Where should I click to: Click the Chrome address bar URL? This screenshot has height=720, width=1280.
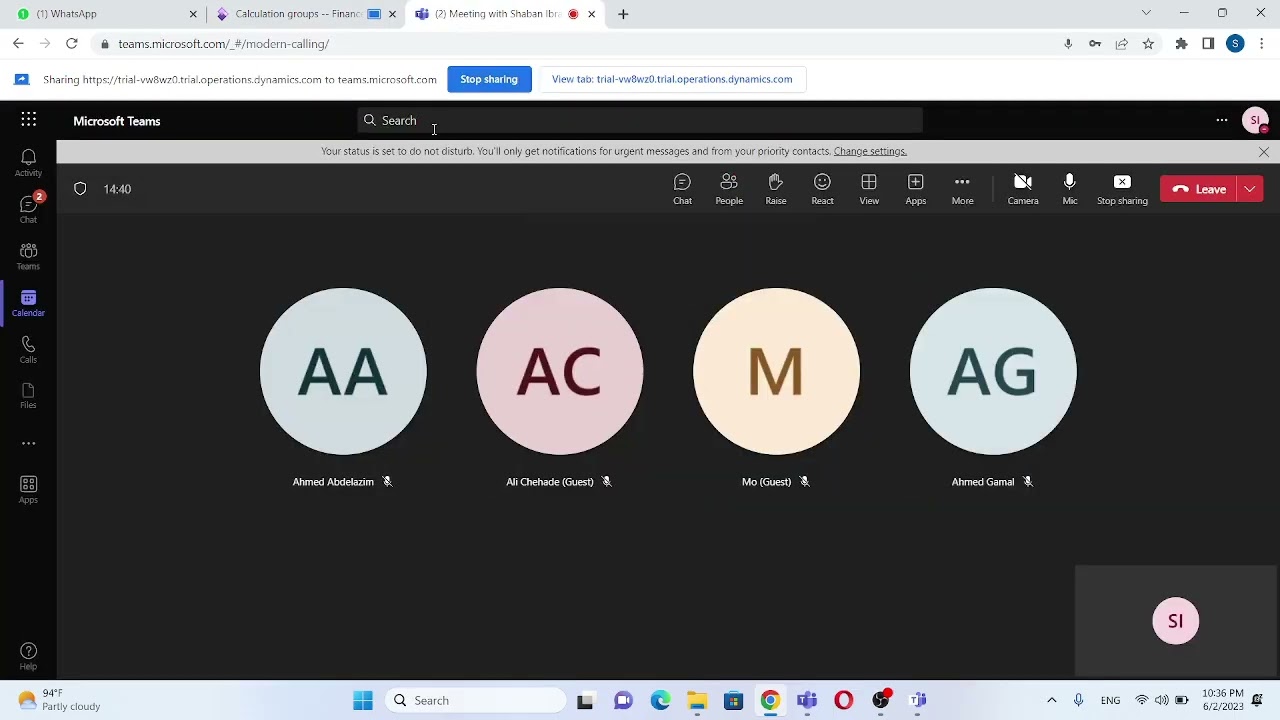point(223,44)
